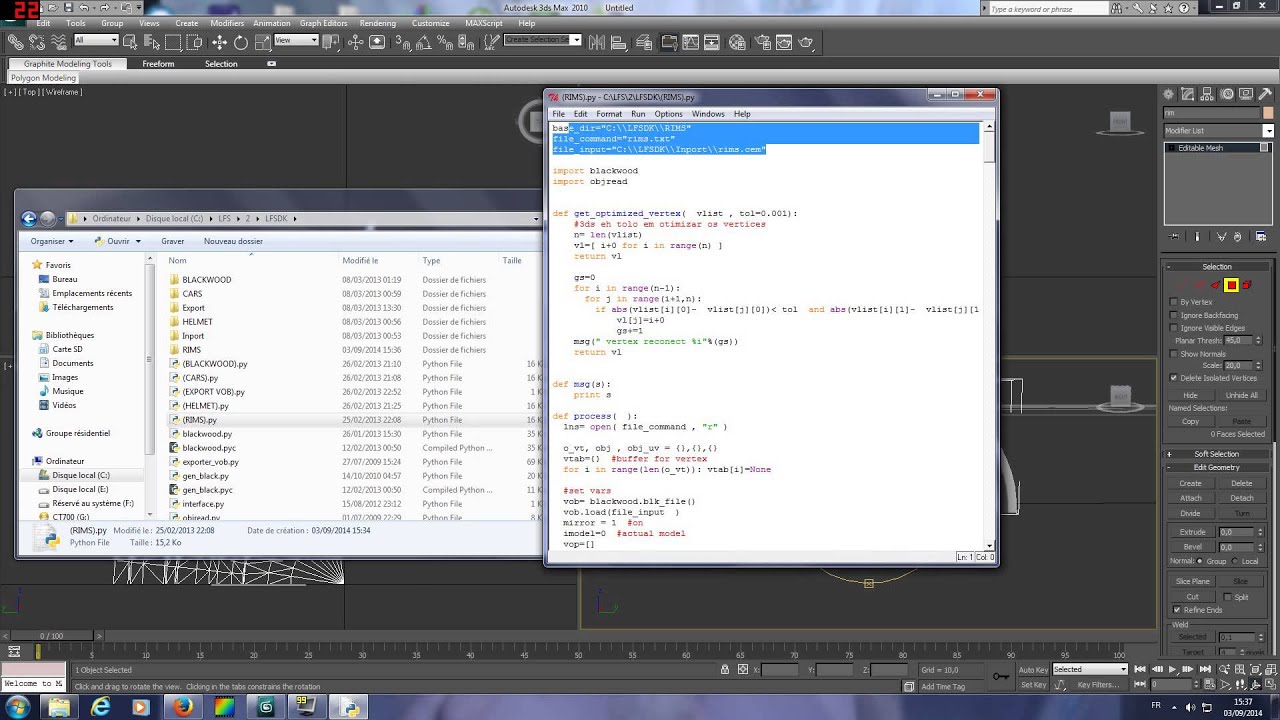Select the Move tool in main toolbar

tap(219, 42)
